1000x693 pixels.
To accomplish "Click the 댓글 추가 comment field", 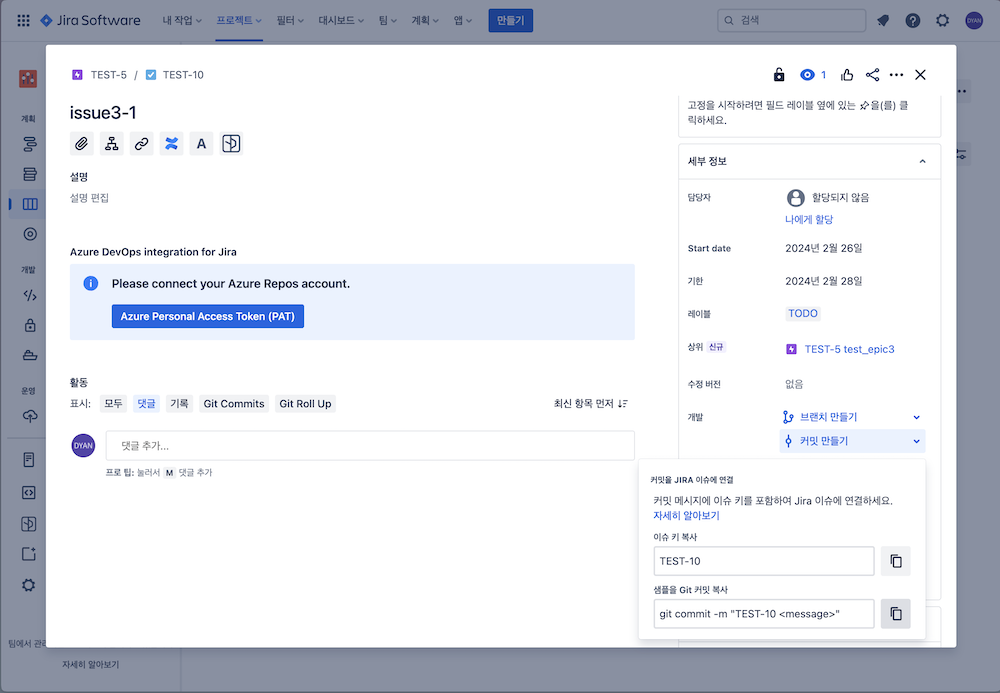I will 370,446.
